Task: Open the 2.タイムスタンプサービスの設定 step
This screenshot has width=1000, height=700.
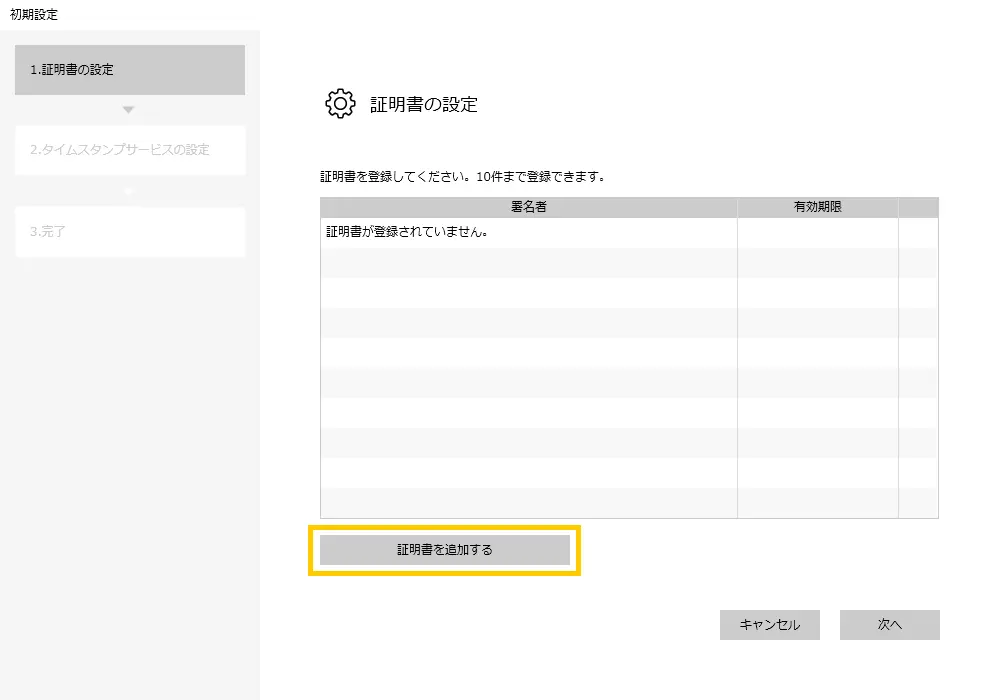Action: 130,150
